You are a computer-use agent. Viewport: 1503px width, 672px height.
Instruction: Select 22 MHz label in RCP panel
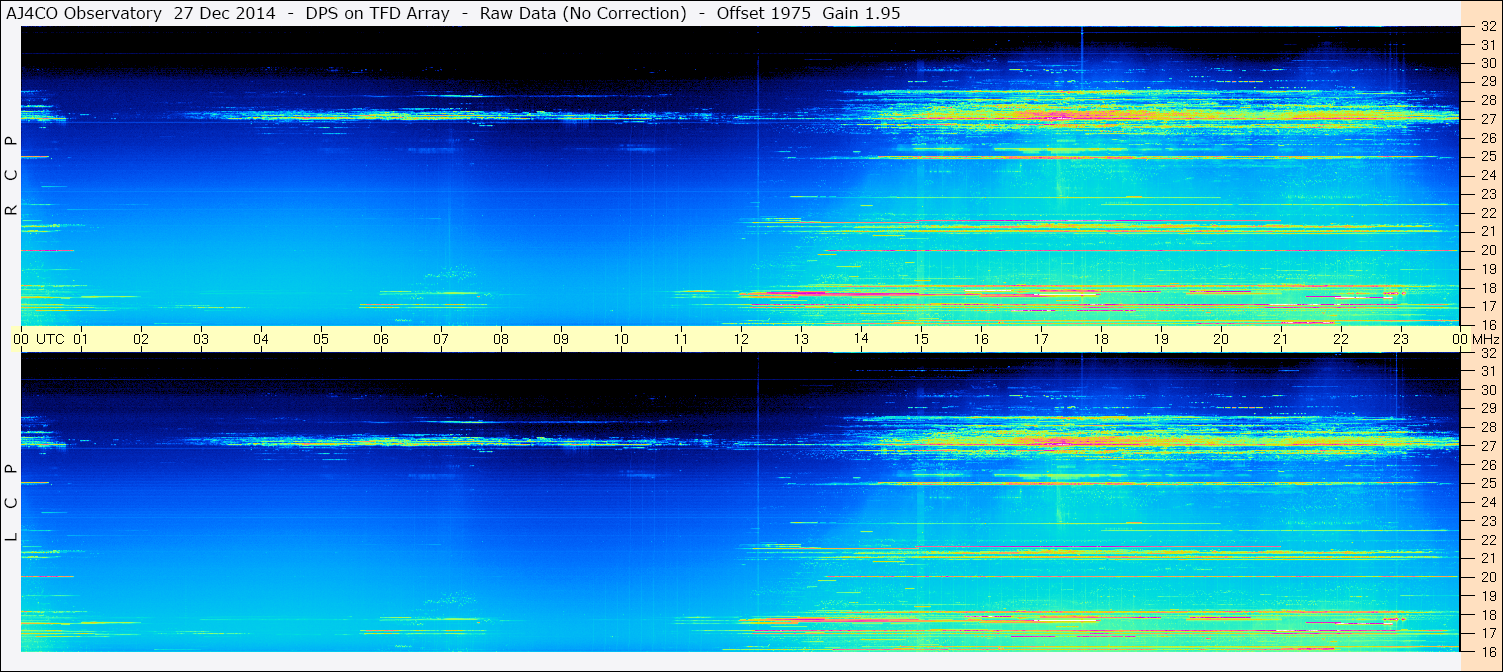tap(1488, 213)
